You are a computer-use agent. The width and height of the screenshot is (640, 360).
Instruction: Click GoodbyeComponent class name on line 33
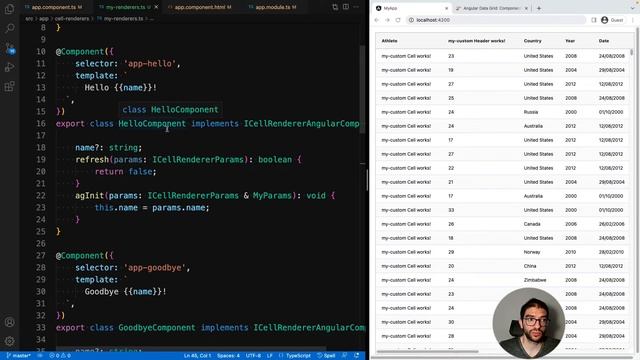157,328
